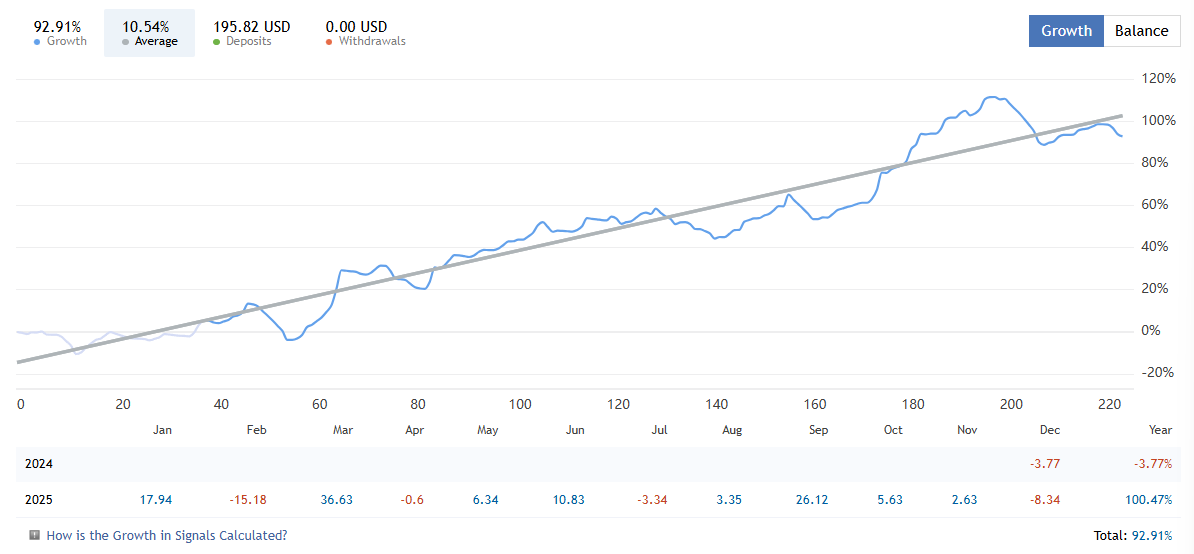Screen dimensions: 1194x554
Task: Toggle the 0.00 USD Withdrawals series
Action: pyautogui.click(x=365, y=33)
